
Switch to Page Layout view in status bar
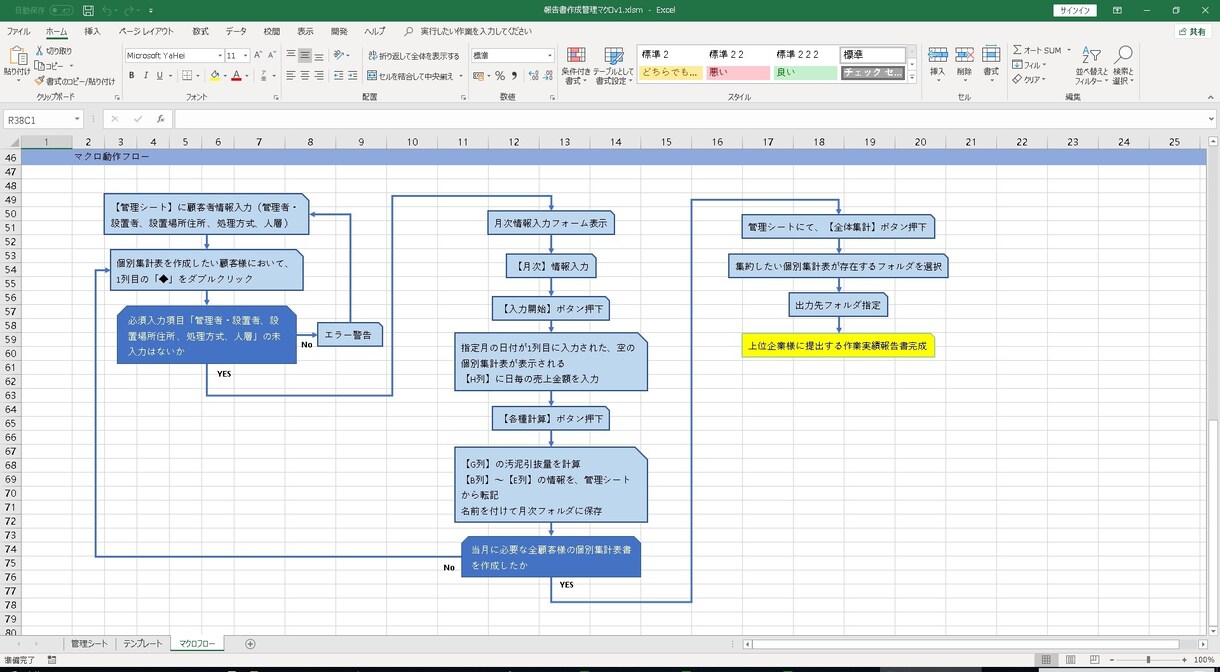coord(1071,660)
